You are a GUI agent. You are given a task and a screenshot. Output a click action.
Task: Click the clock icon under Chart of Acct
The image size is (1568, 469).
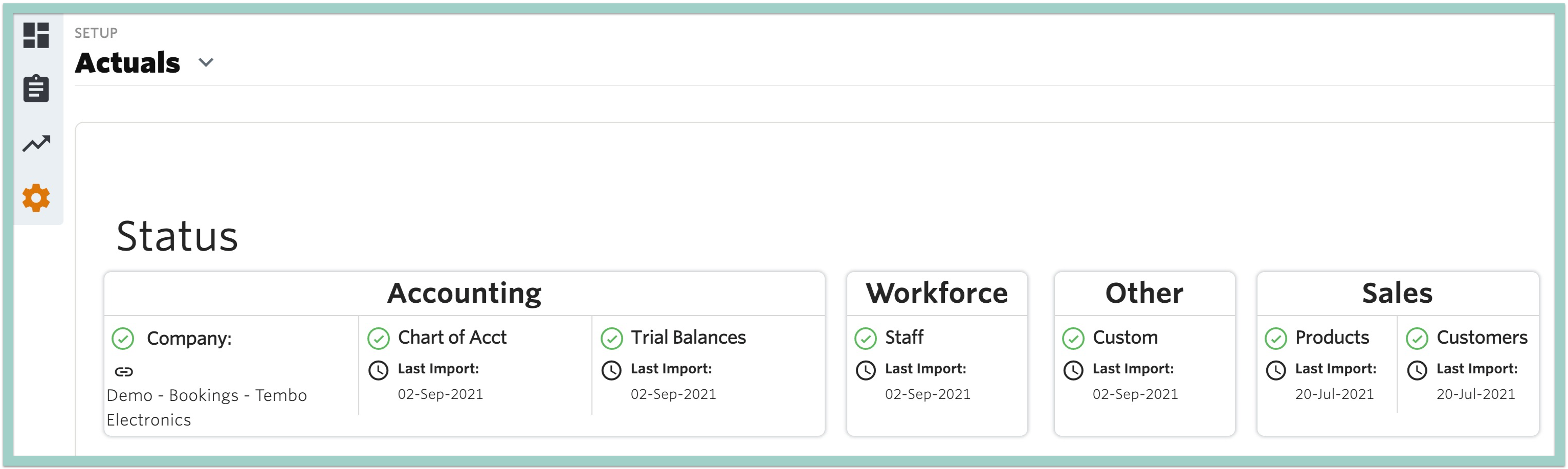(x=378, y=370)
